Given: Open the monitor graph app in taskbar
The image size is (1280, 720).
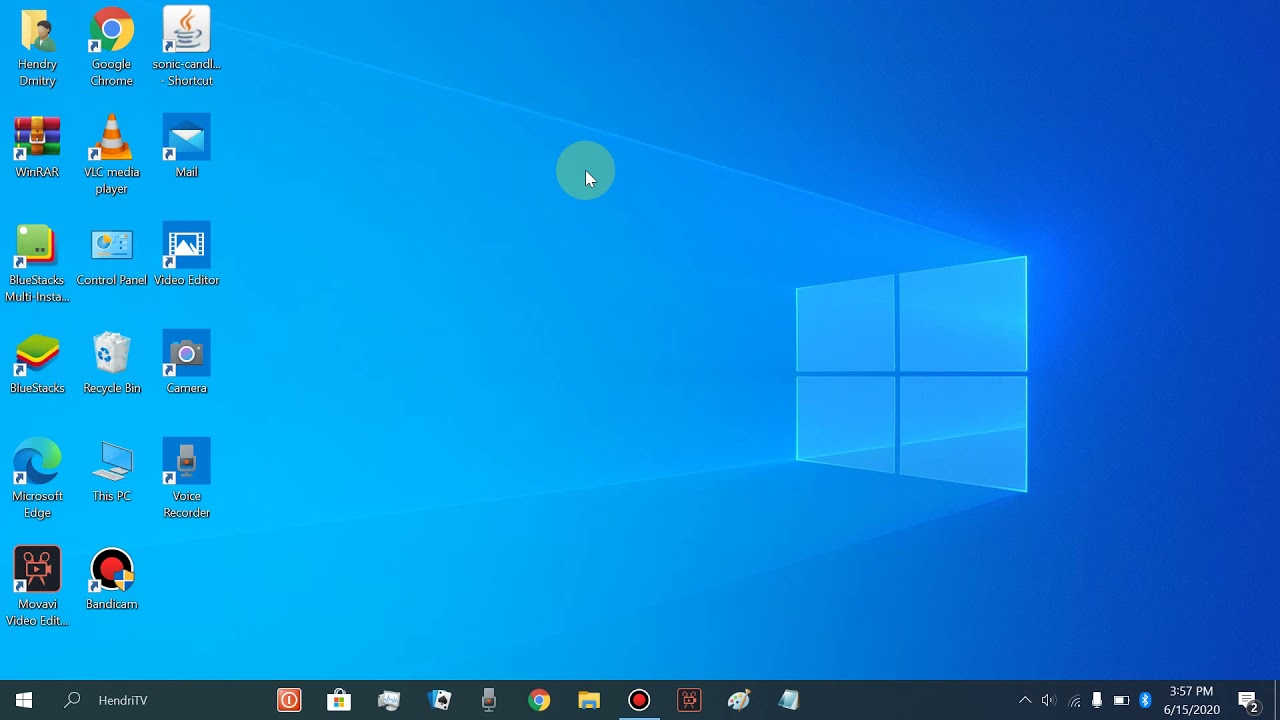Looking at the screenshot, I should (389, 700).
